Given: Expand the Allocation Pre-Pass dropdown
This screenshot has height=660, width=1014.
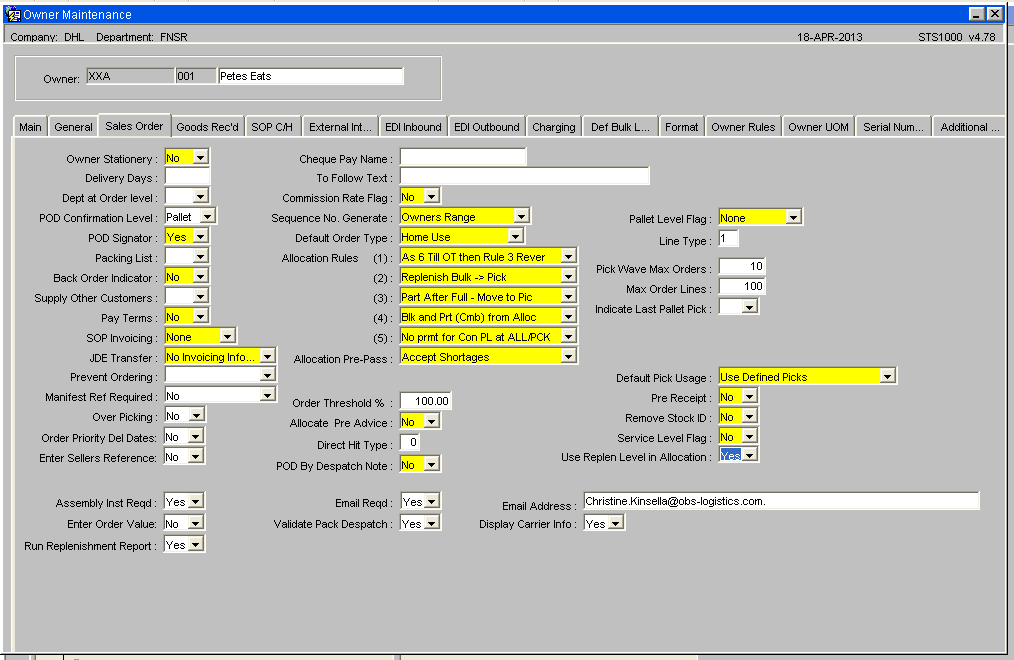Looking at the screenshot, I should 568,357.
